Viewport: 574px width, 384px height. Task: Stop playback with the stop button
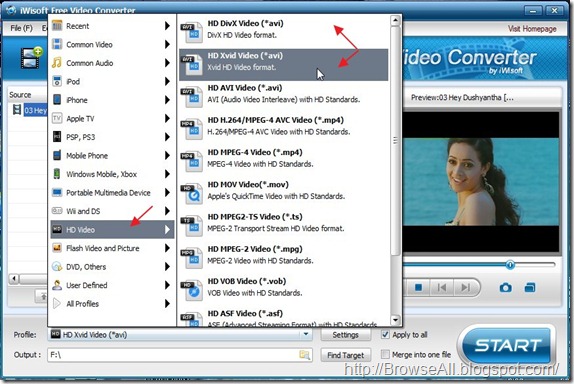pyautogui.click(x=418, y=287)
